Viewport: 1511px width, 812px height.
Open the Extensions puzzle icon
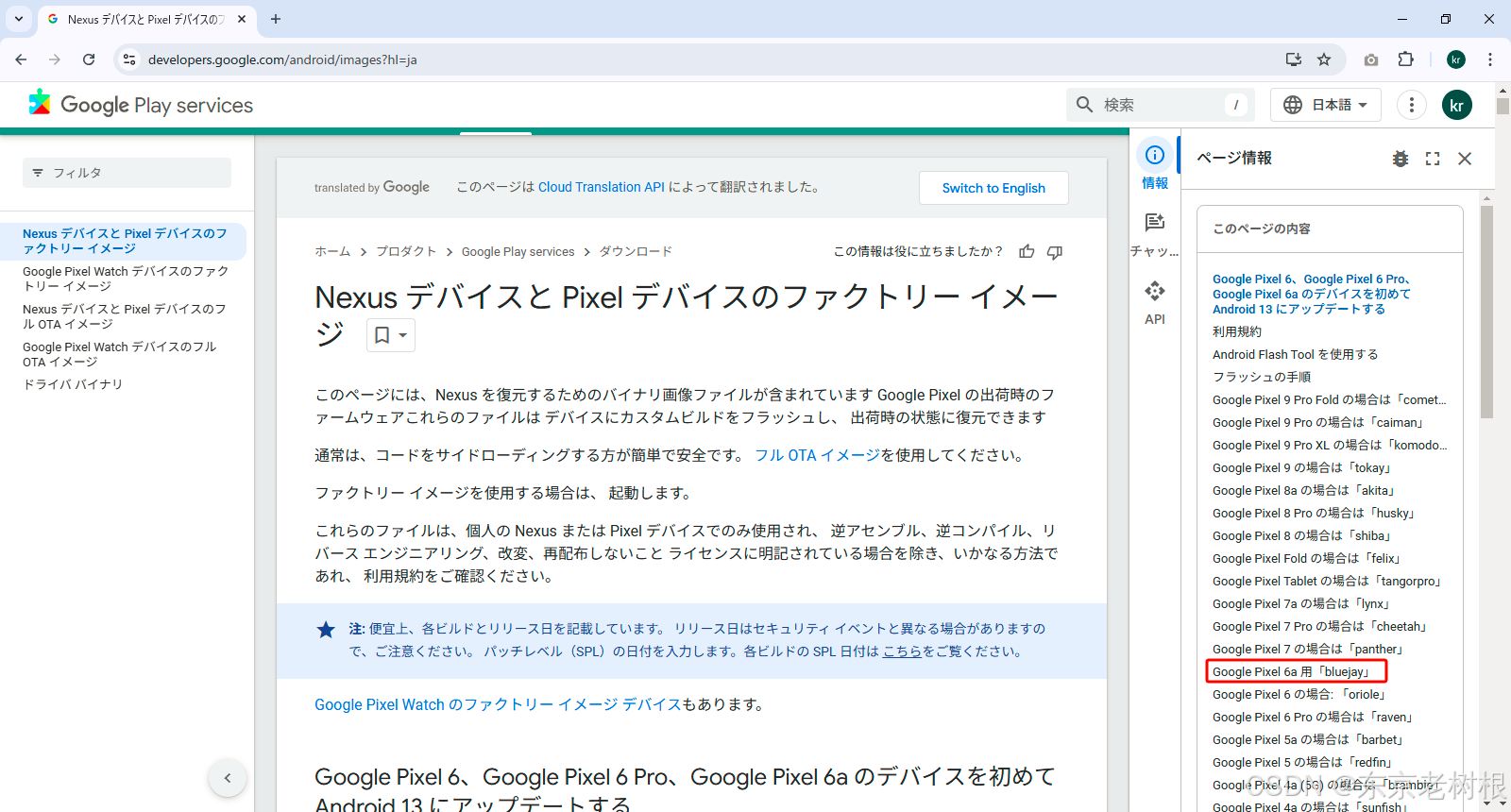pyautogui.click(x=1406, y=59)
